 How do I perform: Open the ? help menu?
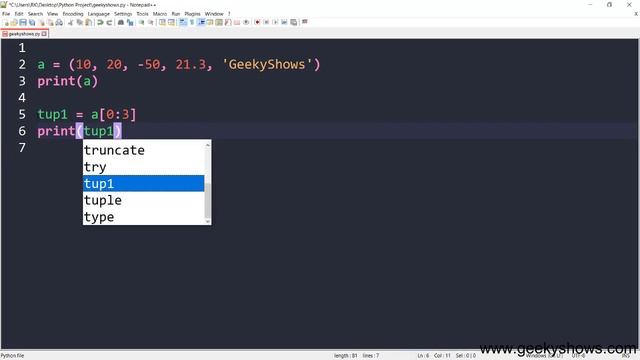point(229,14)
